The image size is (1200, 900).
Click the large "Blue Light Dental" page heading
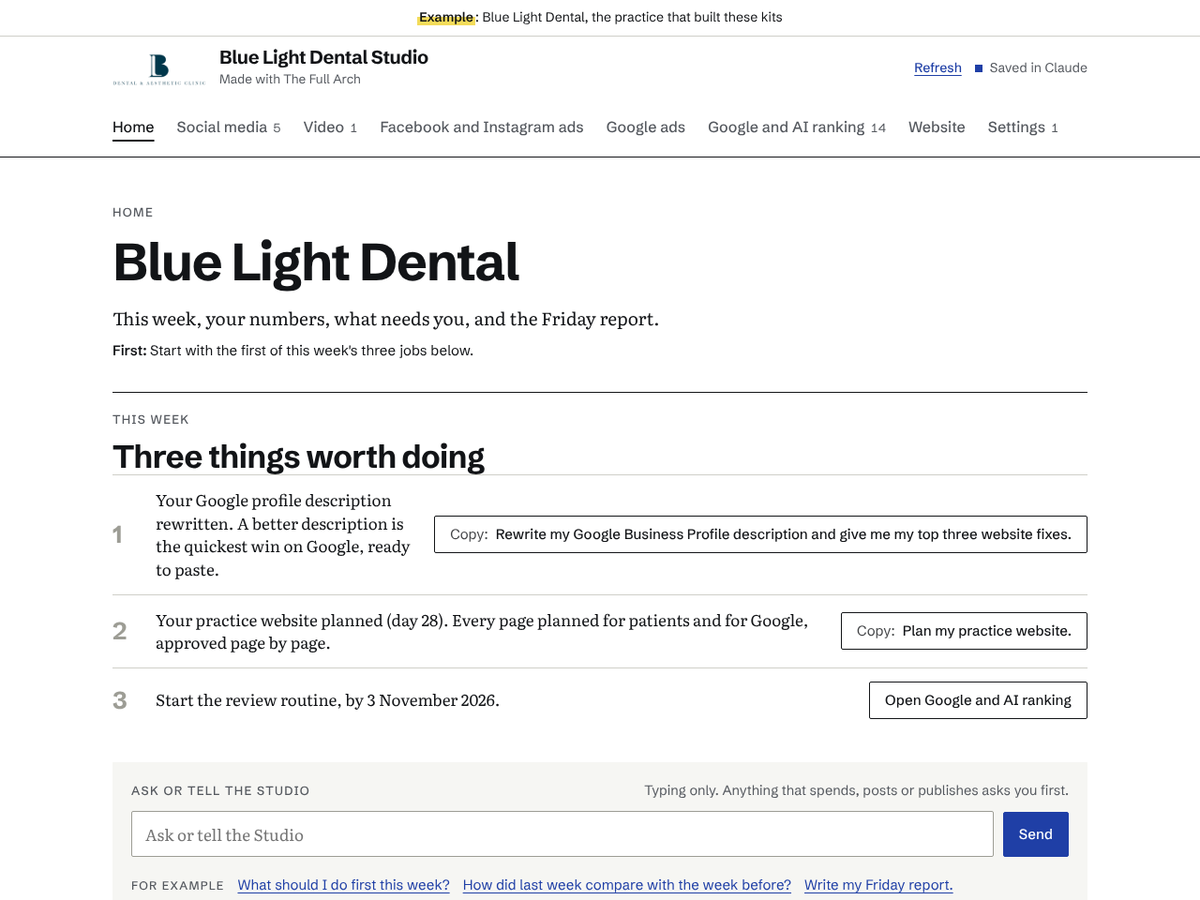[316, 262]
